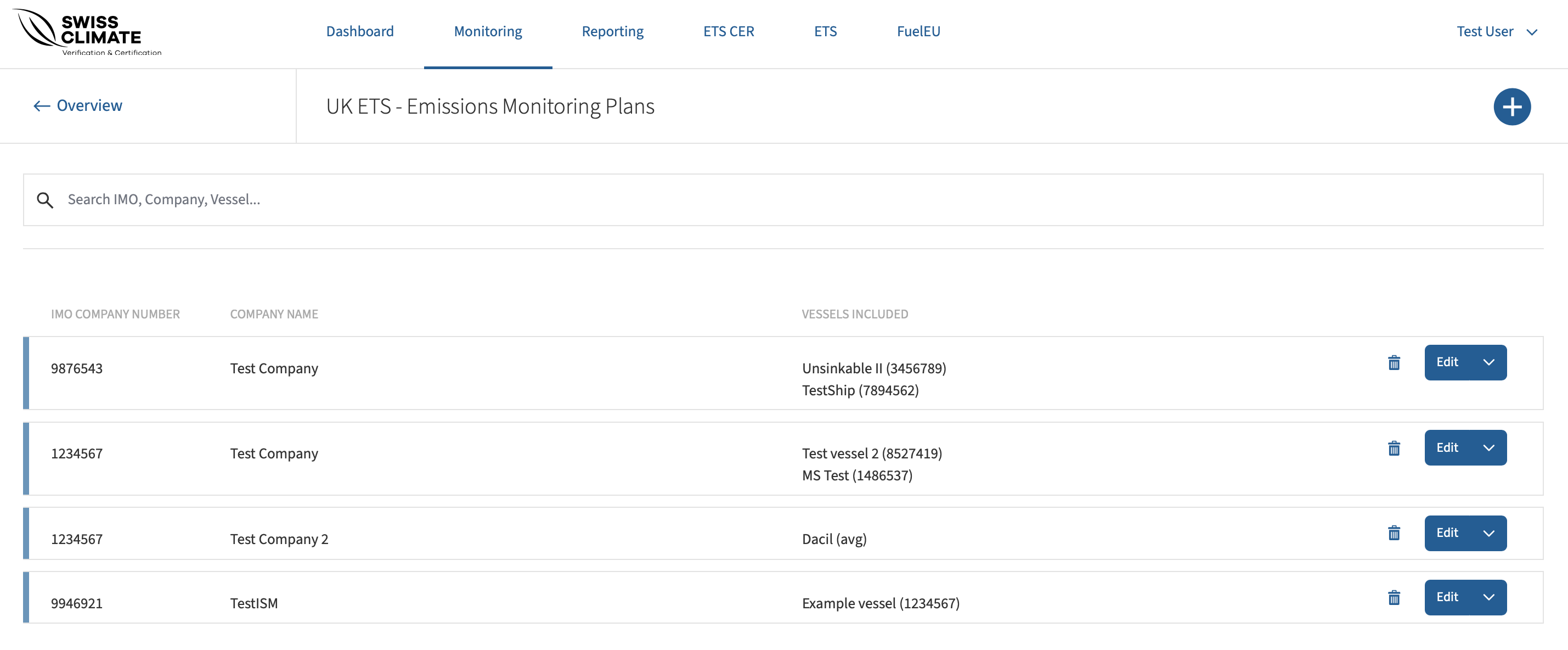
Task: Click MS Test (1486537) vessel text
Action: tap(857, 476)
